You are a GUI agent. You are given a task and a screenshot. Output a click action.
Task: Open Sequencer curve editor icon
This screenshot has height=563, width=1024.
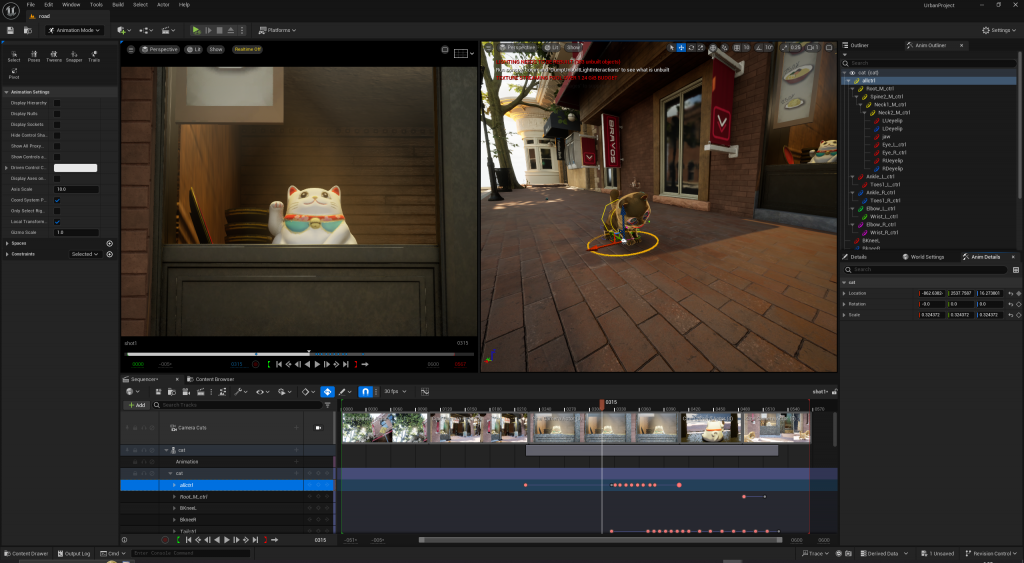click(x=424, y=392)
